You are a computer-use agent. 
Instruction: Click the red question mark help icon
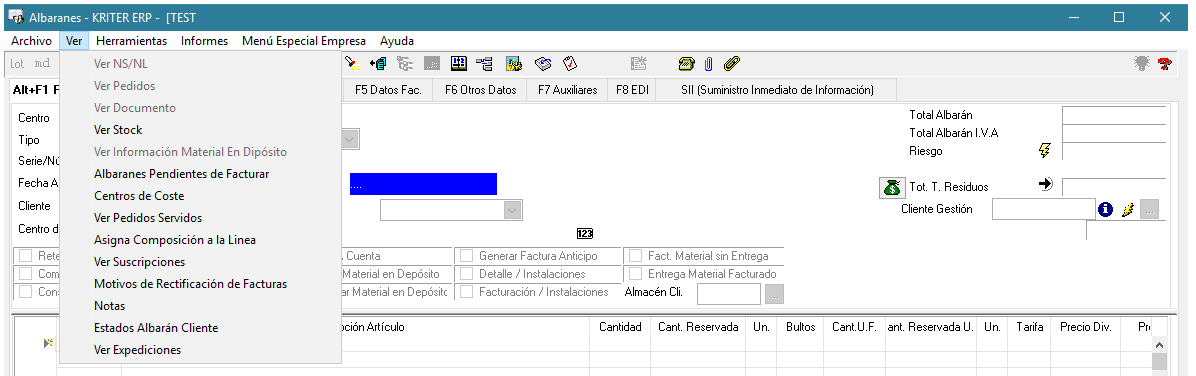tap(1165, 64)
